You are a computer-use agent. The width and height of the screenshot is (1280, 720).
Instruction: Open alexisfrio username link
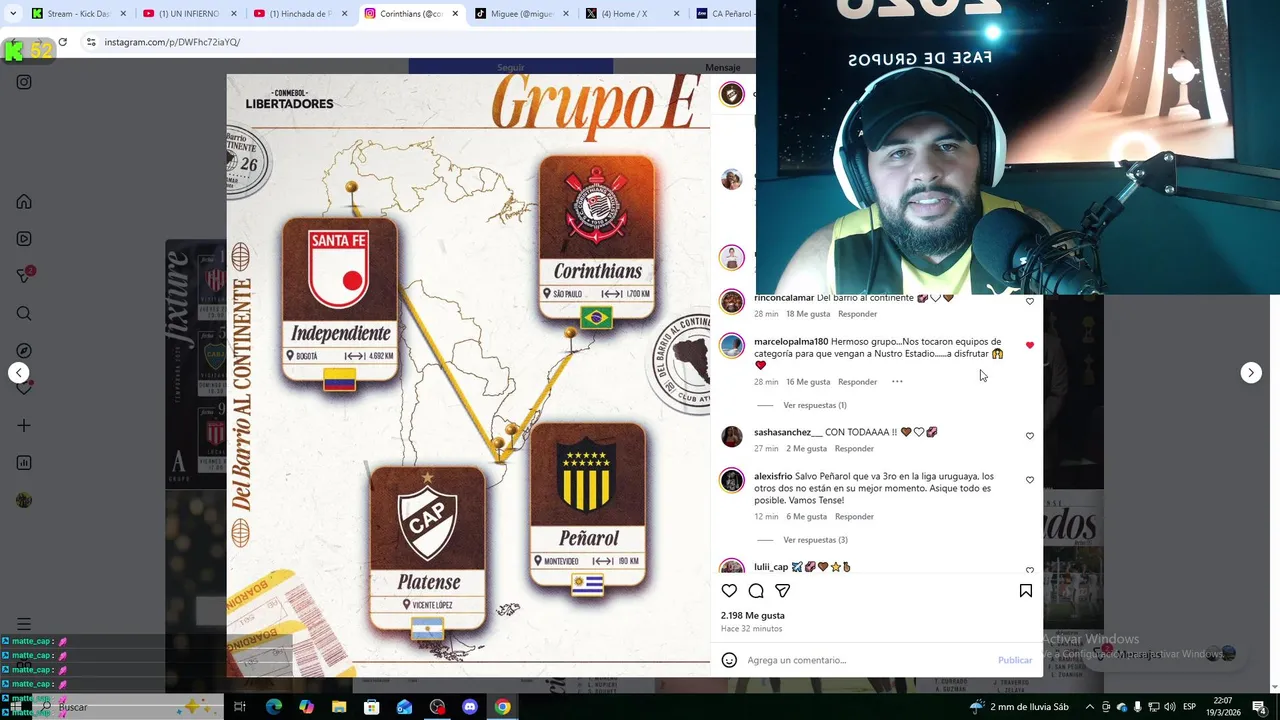[x=773, y=477]
